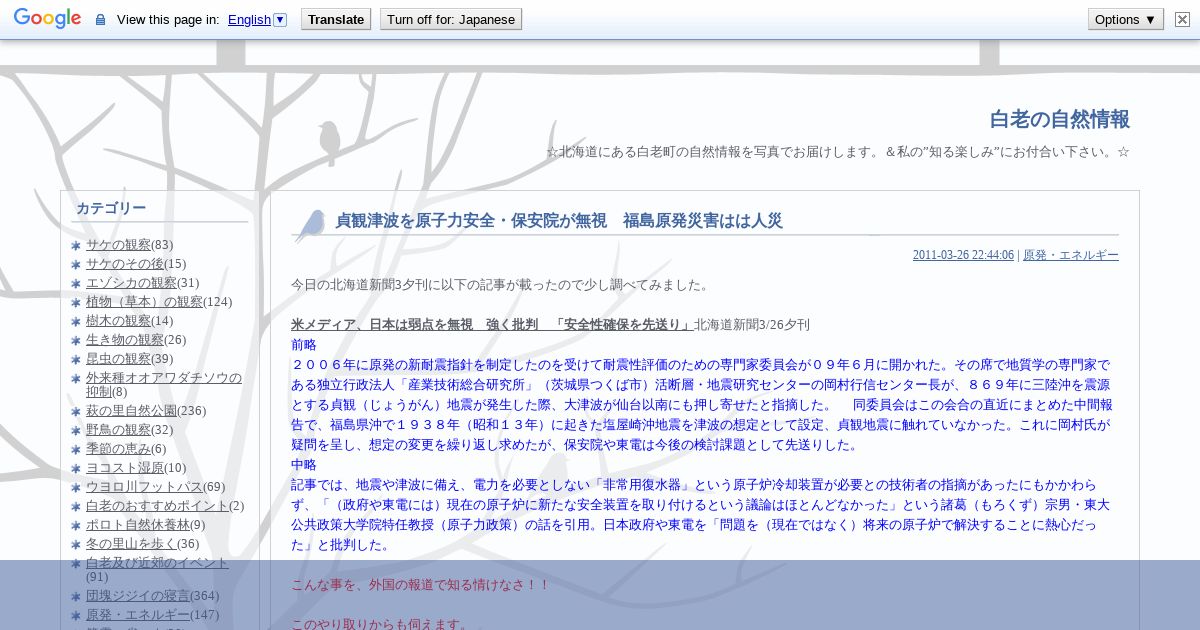
Task: Open 季節の恵み category
Action: [x=118, y=449]
